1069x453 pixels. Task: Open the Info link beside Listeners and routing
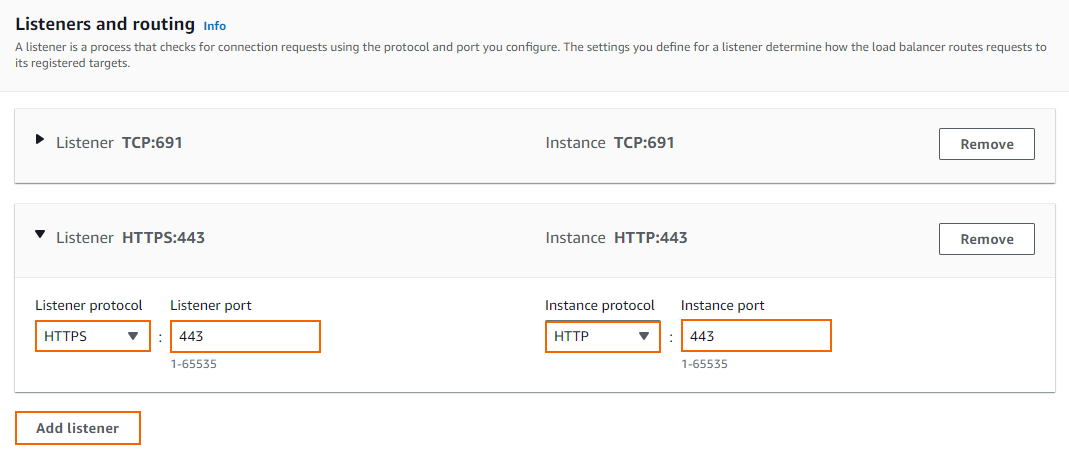215,26
